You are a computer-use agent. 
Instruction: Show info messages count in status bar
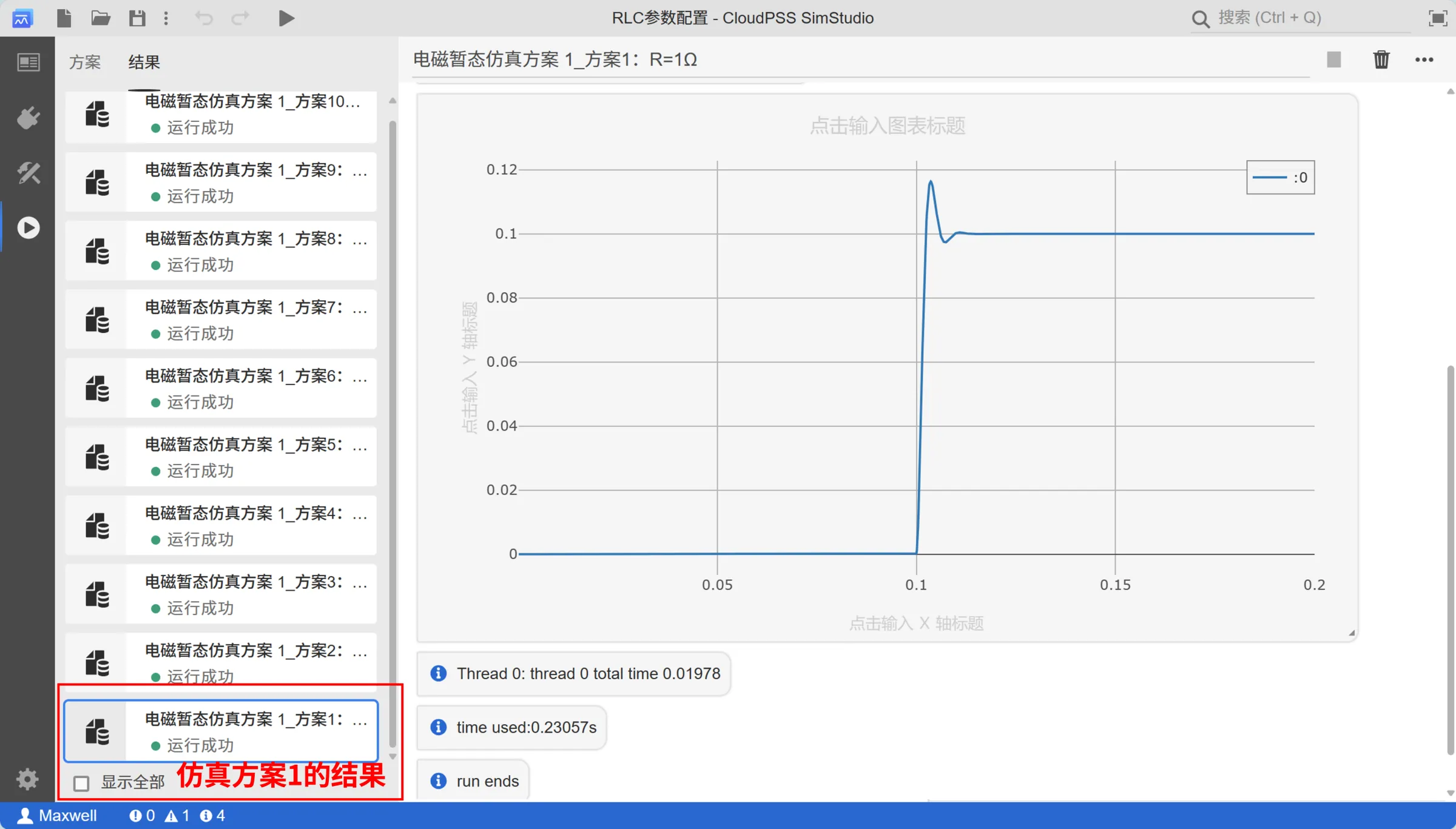point(213,816)
